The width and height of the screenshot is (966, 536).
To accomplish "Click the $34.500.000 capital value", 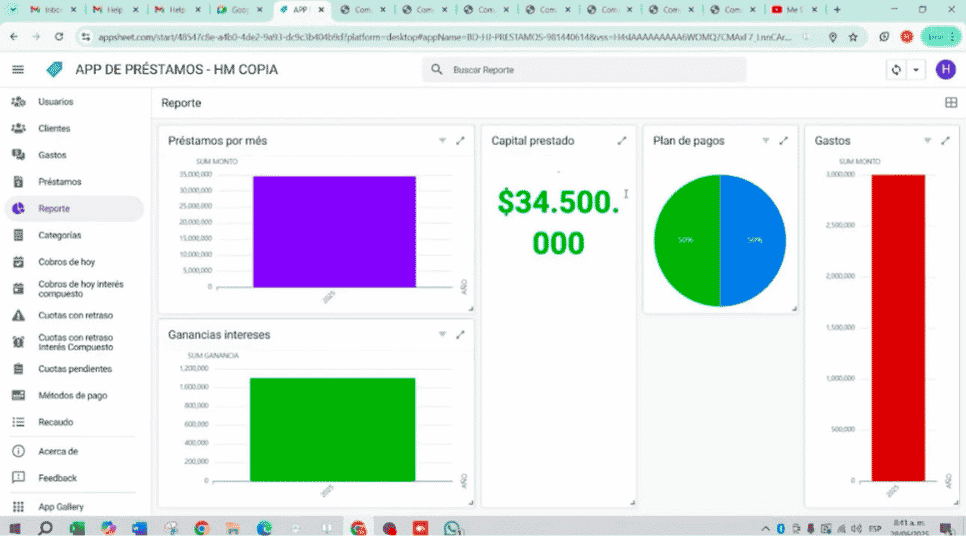I will 558,222.
